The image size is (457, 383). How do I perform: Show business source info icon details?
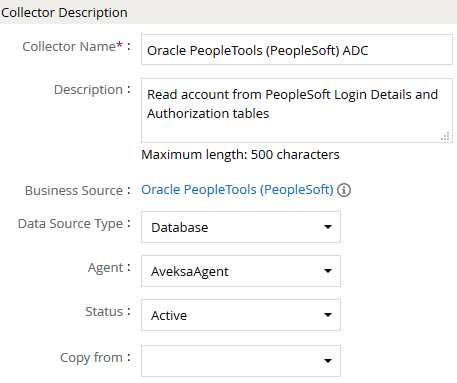pos(344,190)
